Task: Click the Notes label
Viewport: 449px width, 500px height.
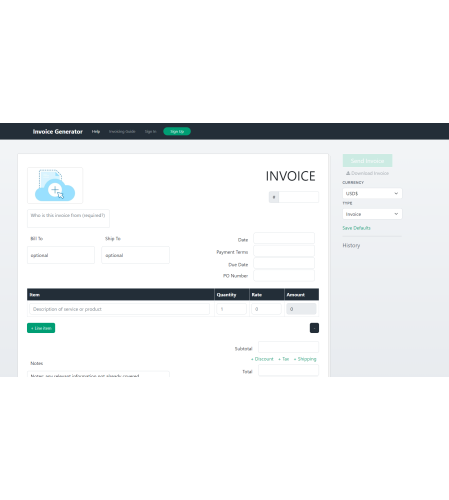Action: 37,363
